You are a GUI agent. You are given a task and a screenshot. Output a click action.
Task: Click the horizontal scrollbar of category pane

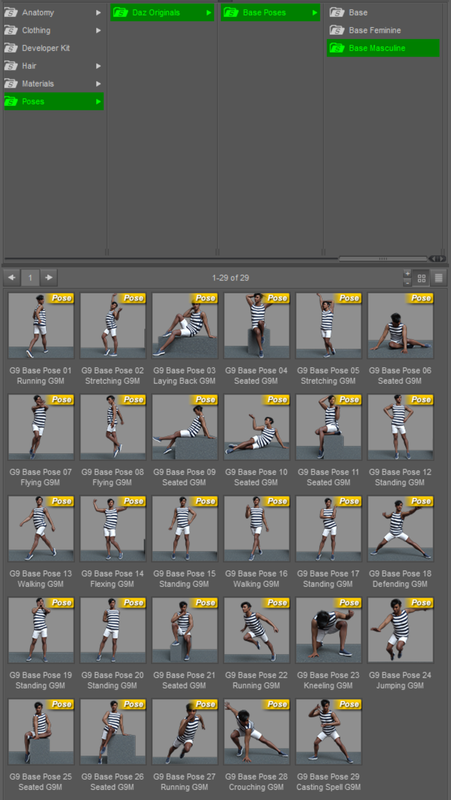383,259
